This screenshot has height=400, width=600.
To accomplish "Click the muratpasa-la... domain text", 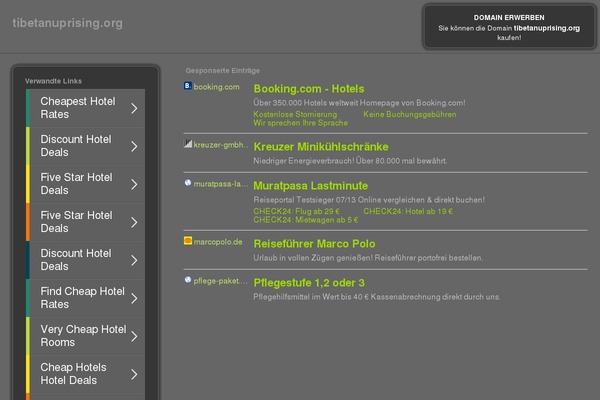I will (221, 184).
